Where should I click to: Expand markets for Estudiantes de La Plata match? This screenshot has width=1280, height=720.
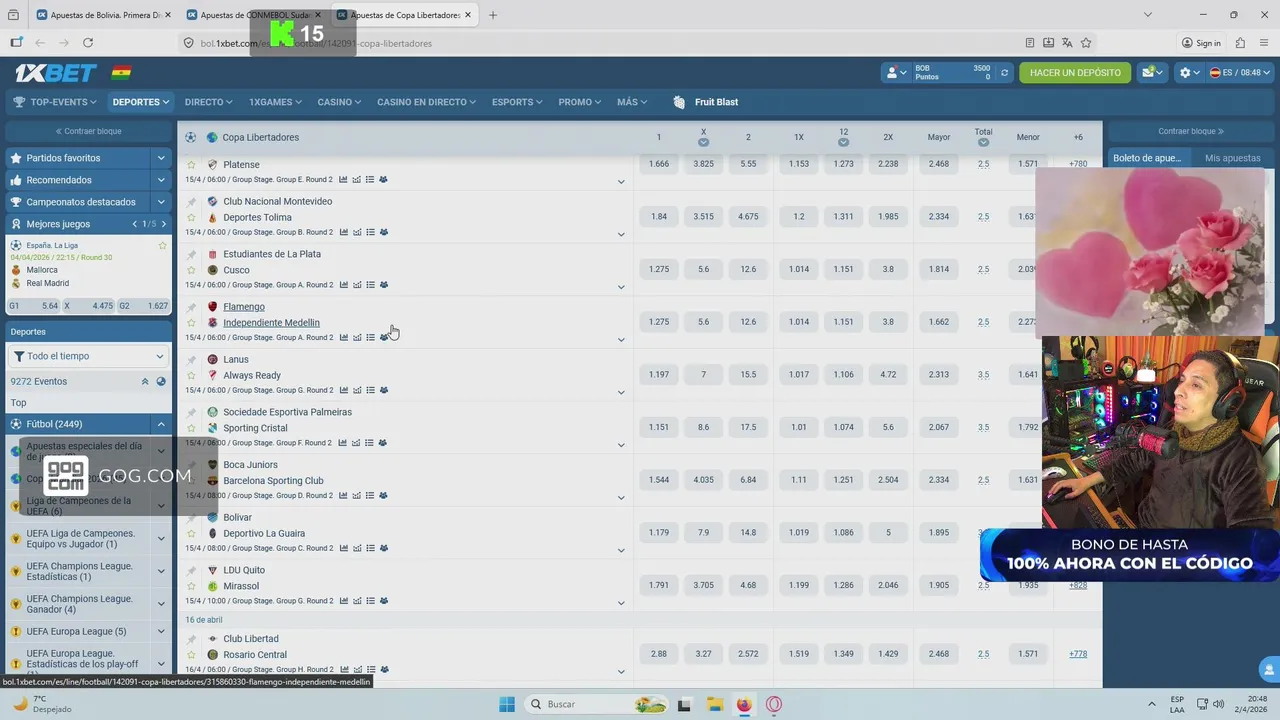tap(621, 287)
